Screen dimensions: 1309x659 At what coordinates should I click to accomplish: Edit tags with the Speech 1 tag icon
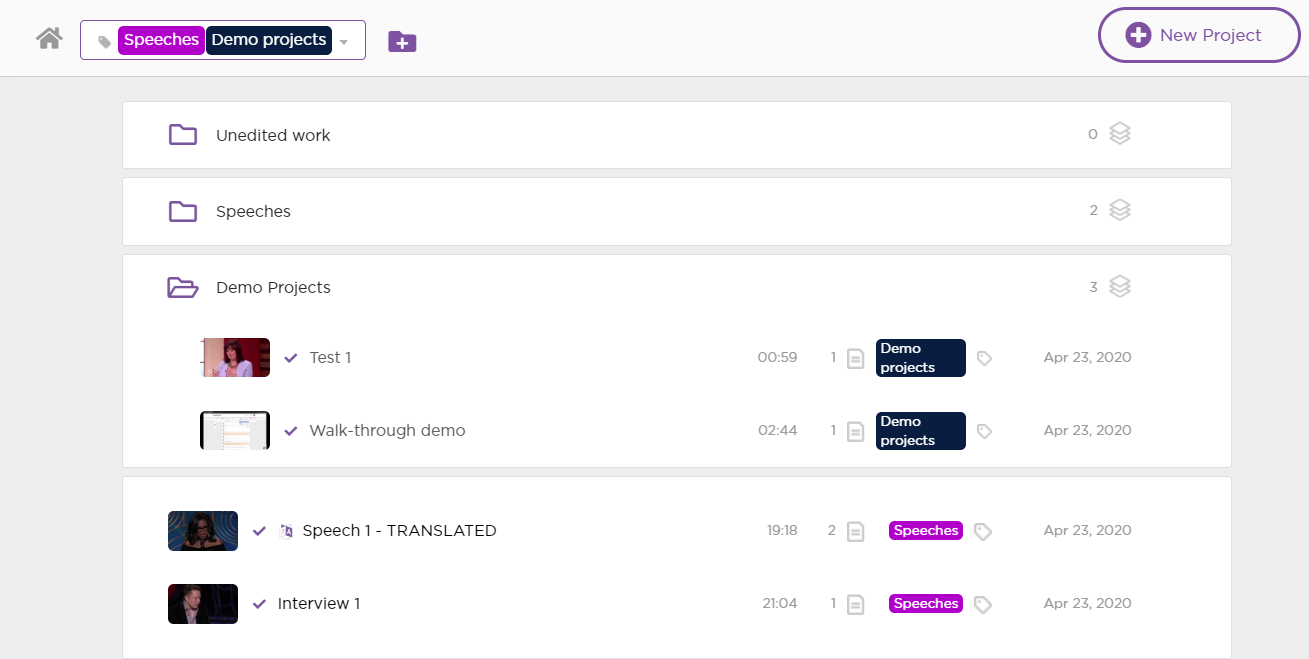click(983, 531)
